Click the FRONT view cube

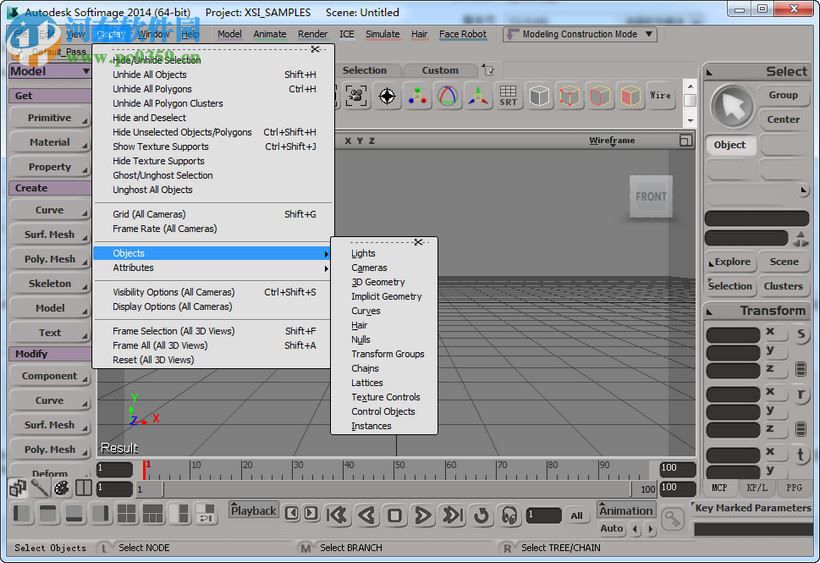pyautogui.click(x=651, y=197)
